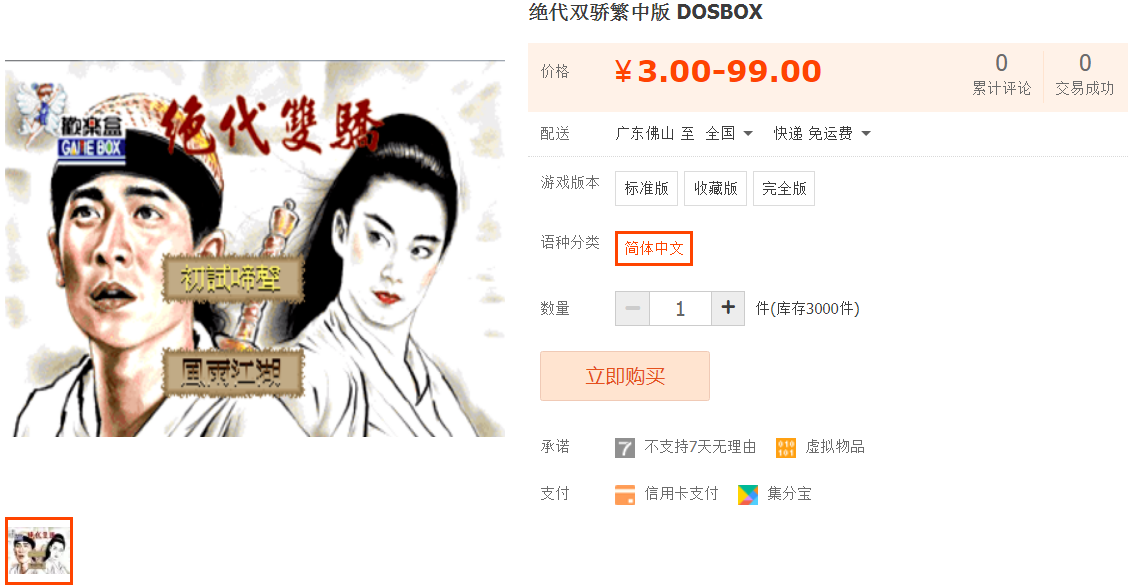Viewport: 1130px width, 587px height.
Task: Toggle the 简体中文 language option
Action: (654, 248)
